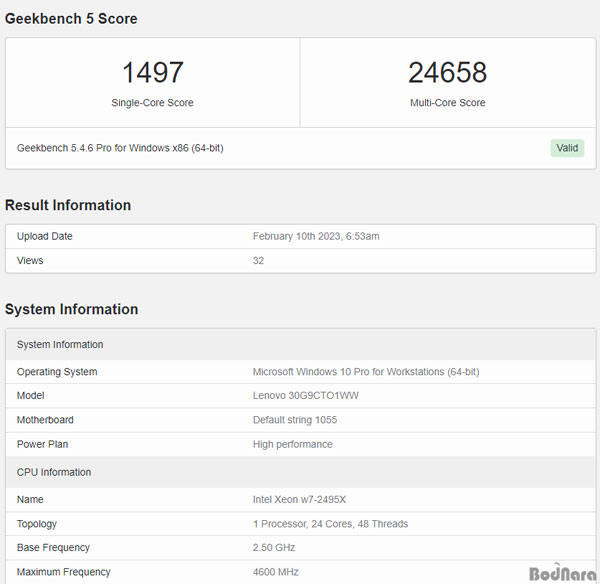Image resolution: width=600 pixels, height=584 pixels.
Task: Select 'Microsoft Windows 10 Pro for Workstations (64-bit)'
Action: point(366,372)
